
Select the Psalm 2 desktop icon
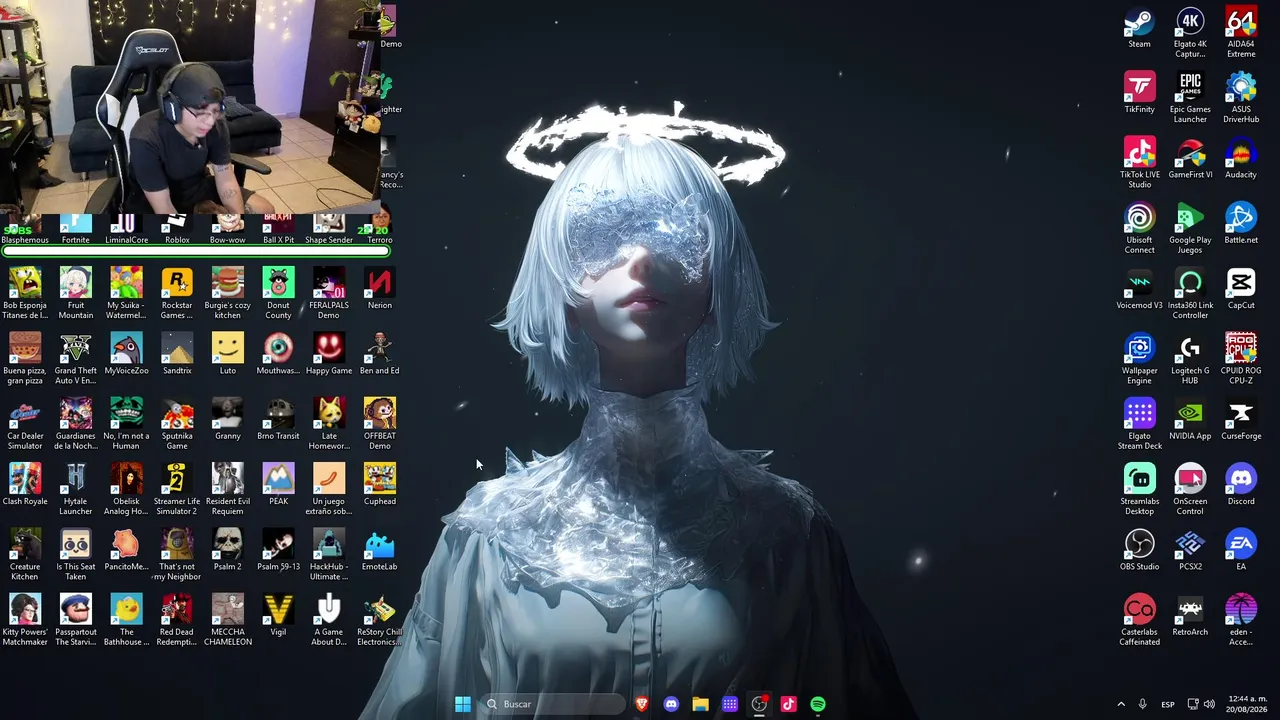pos(228,549)
